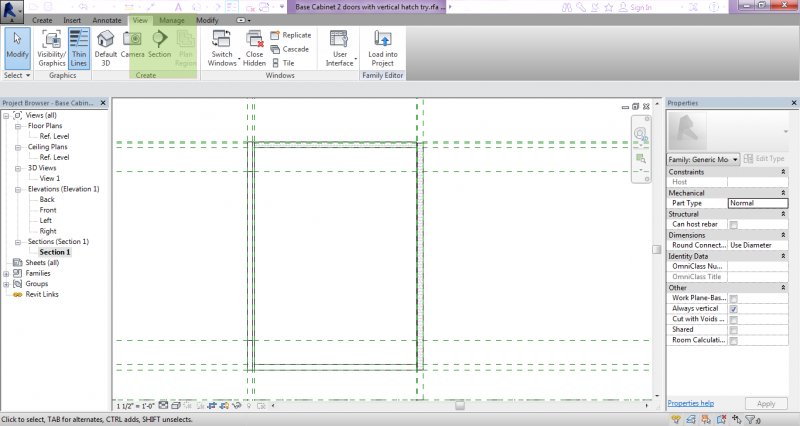Switch to the Manage tab
The height and width of the screenshot is (426, 800).
(x=171, y=20)
